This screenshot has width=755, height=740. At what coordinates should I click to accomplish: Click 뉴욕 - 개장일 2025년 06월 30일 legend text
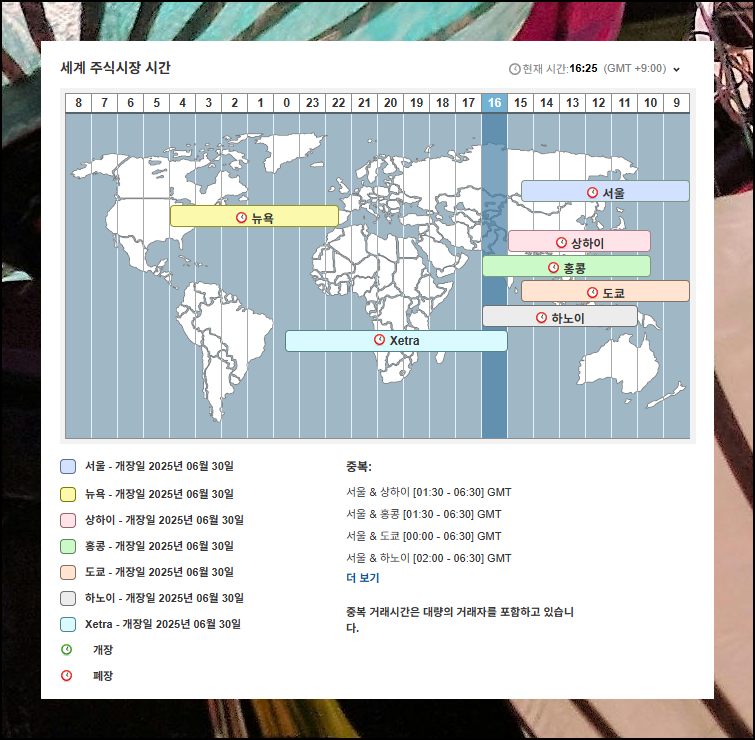tap(159, 494)
